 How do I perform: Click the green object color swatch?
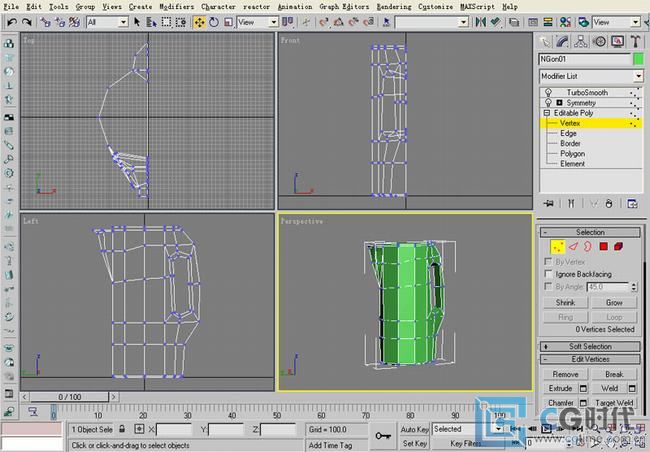pyautogui.click(x=638, y=59)
